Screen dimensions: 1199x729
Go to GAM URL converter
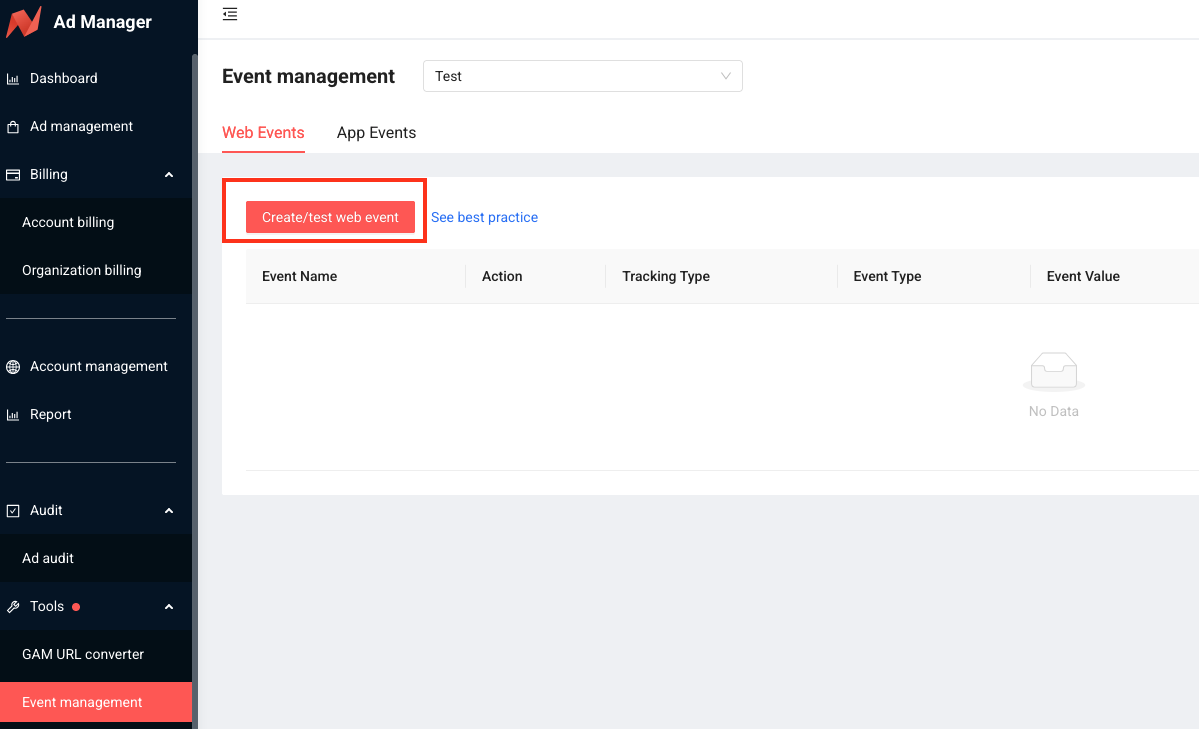83,654
